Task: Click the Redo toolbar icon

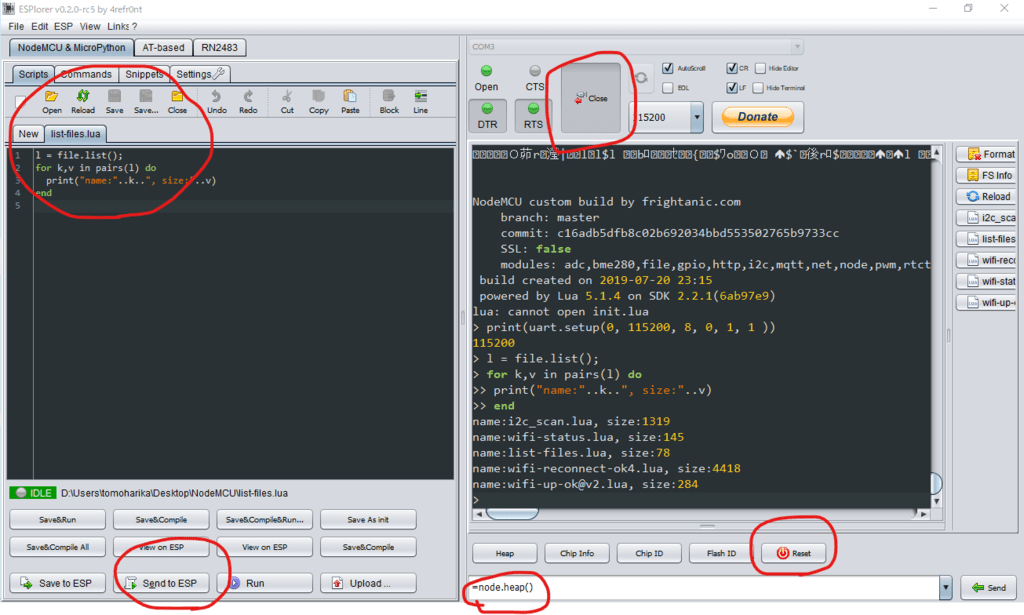Action: 249,101
